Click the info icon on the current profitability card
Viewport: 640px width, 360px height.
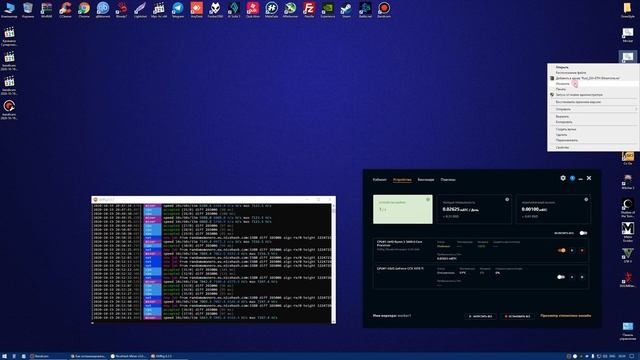pyautogui.click(x=507, y=200)
